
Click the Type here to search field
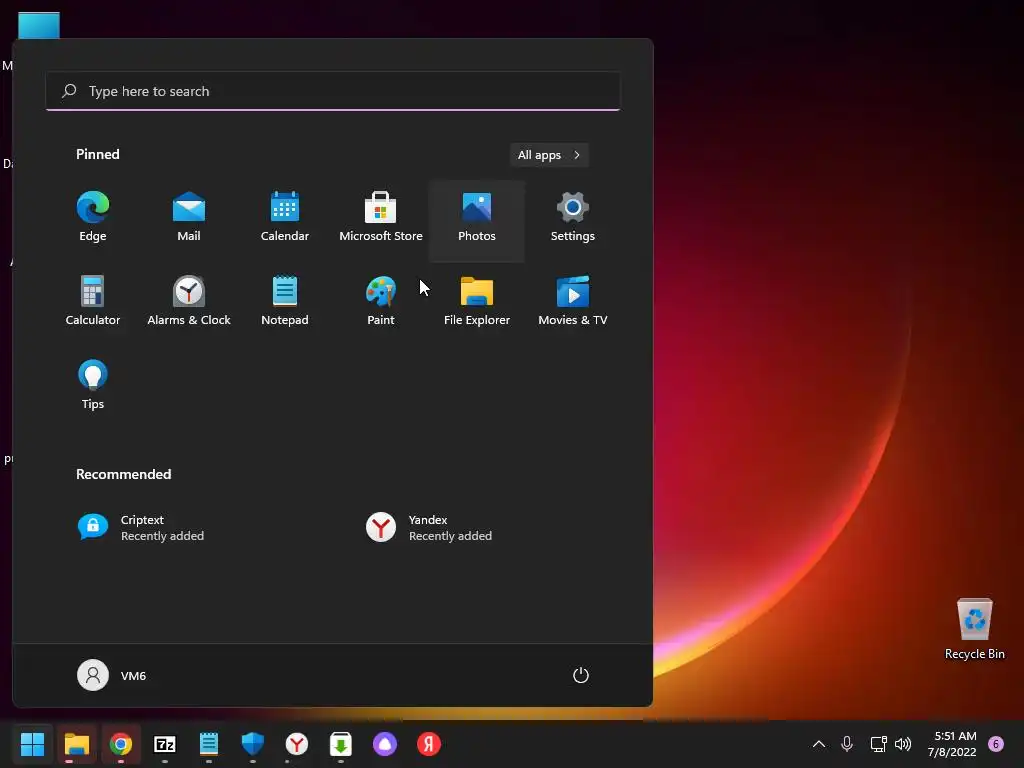pyautogui.click(x=333, y=91)
